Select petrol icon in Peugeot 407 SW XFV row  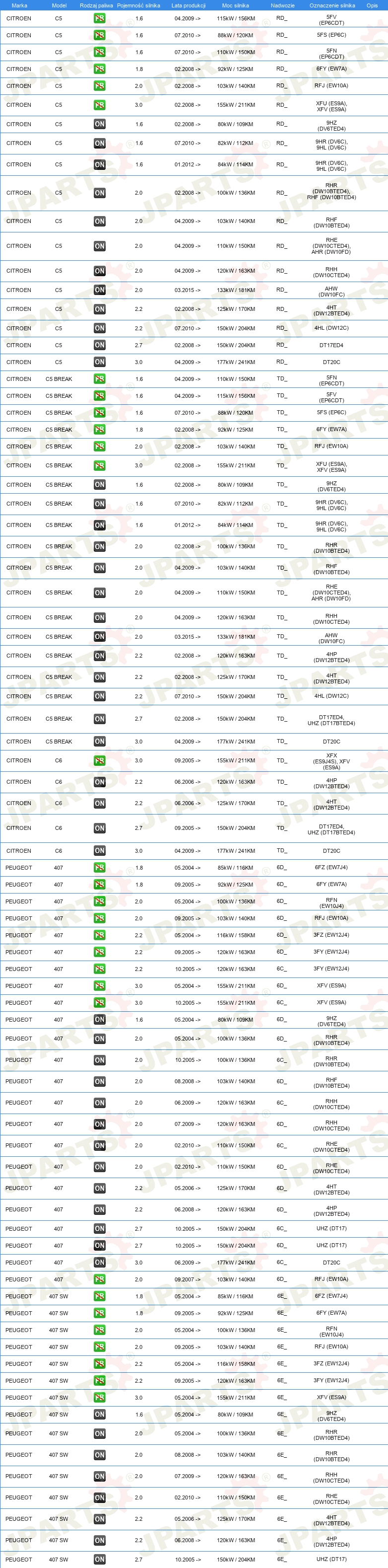(x=99, y=1398)
